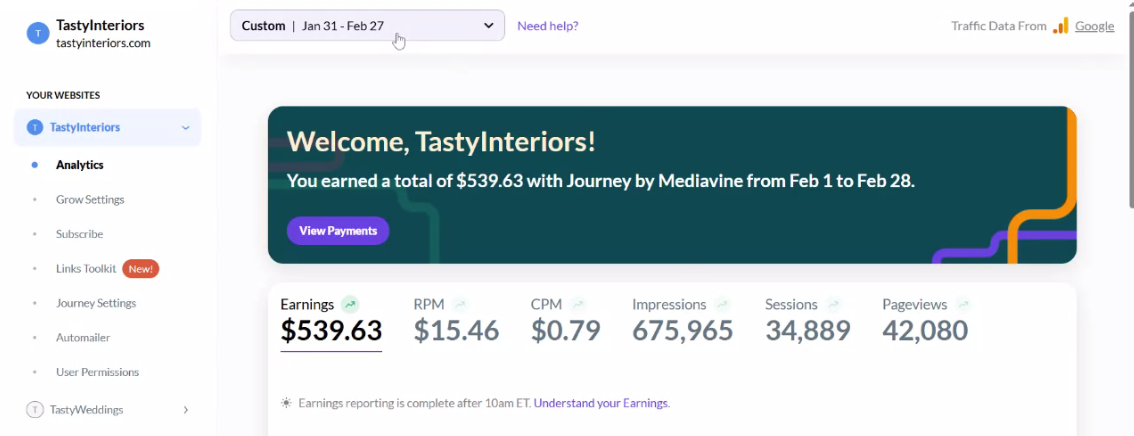This screenshot has width=1134, height=436.
Task: Collapse the TastyInteriors website section chevron
Action: (185, 128)
